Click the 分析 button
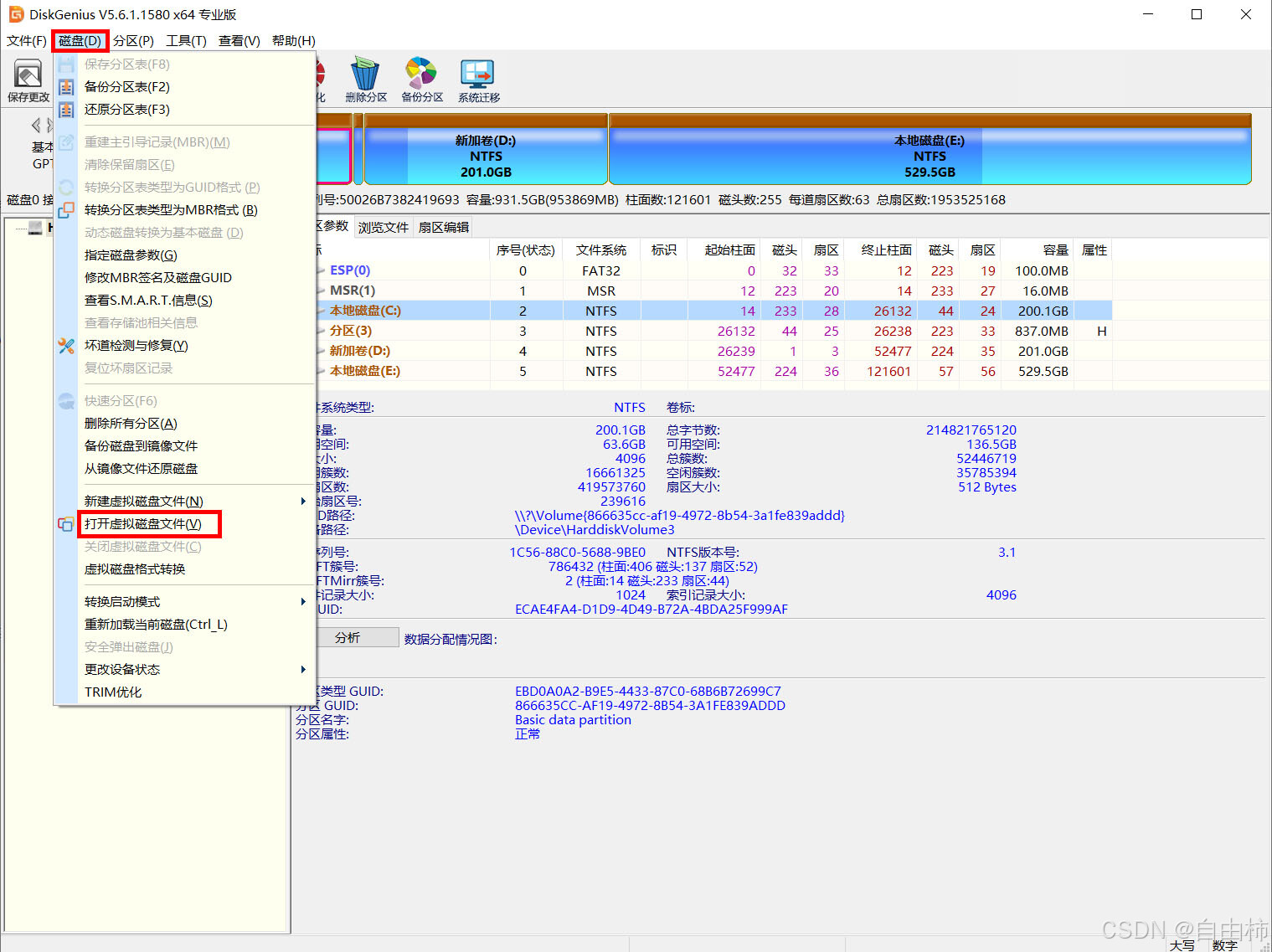The width and height of the screenshot is (1272, 952). pos(358,638)
